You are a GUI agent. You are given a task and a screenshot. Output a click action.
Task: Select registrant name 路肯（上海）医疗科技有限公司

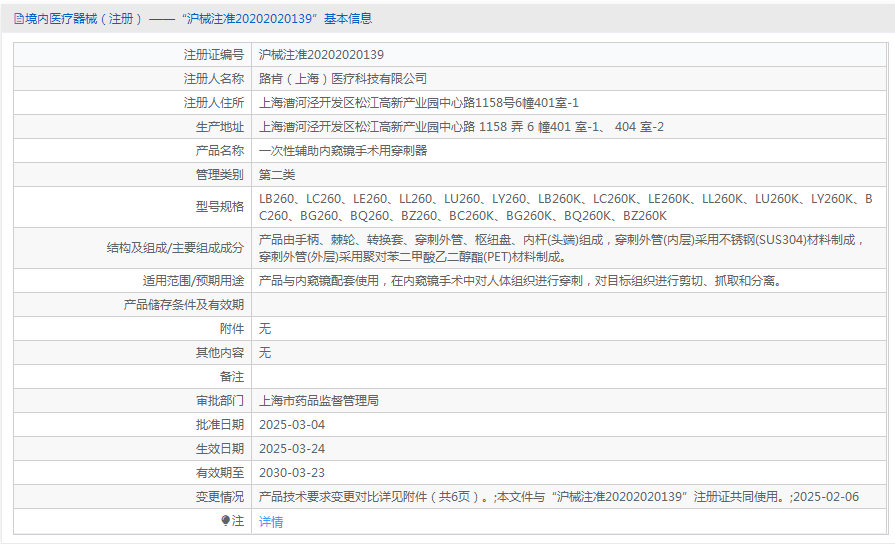pos(342,79)
